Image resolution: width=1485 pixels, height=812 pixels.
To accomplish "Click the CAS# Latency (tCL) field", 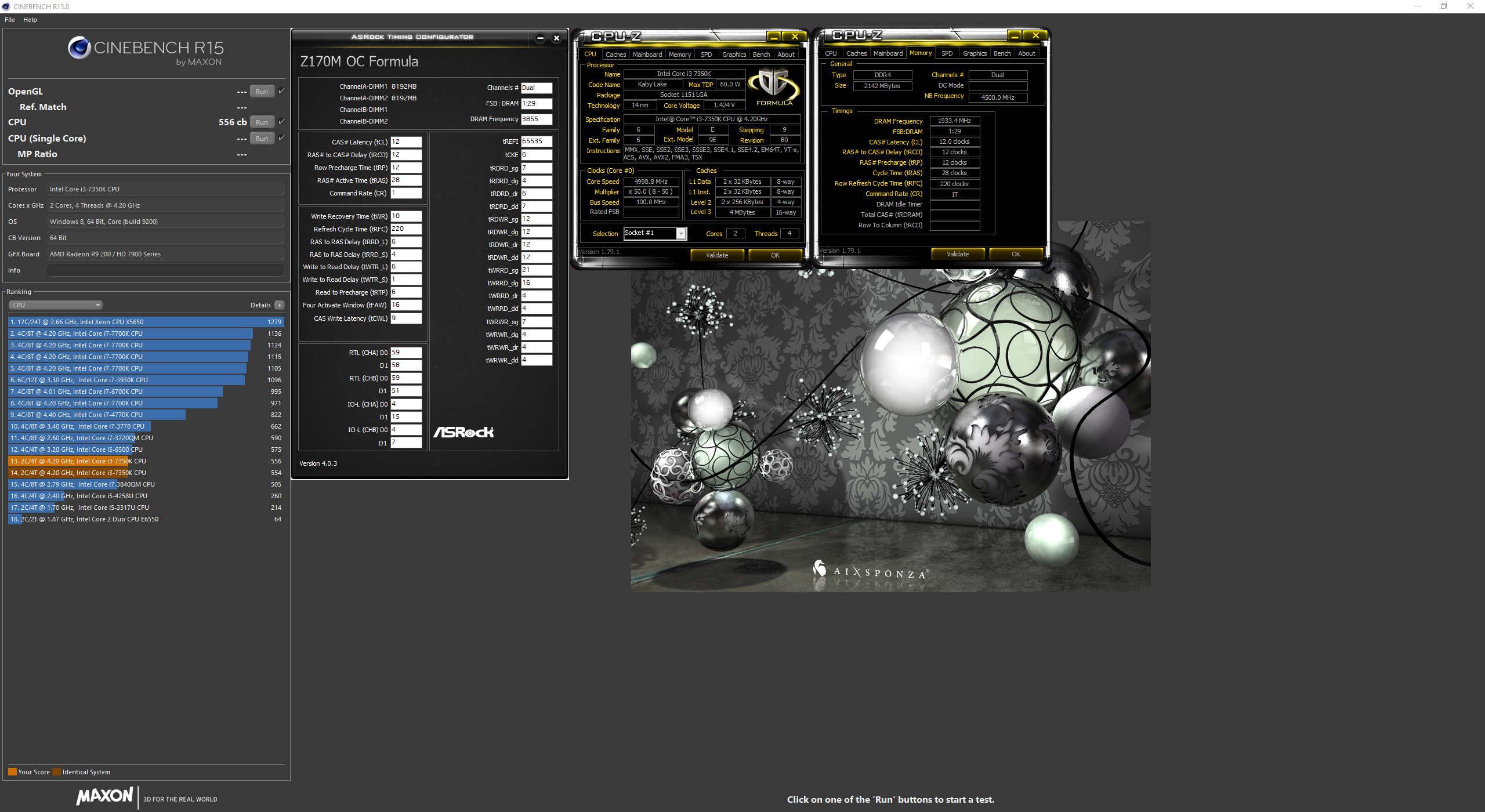I will (x=406, y=142).
